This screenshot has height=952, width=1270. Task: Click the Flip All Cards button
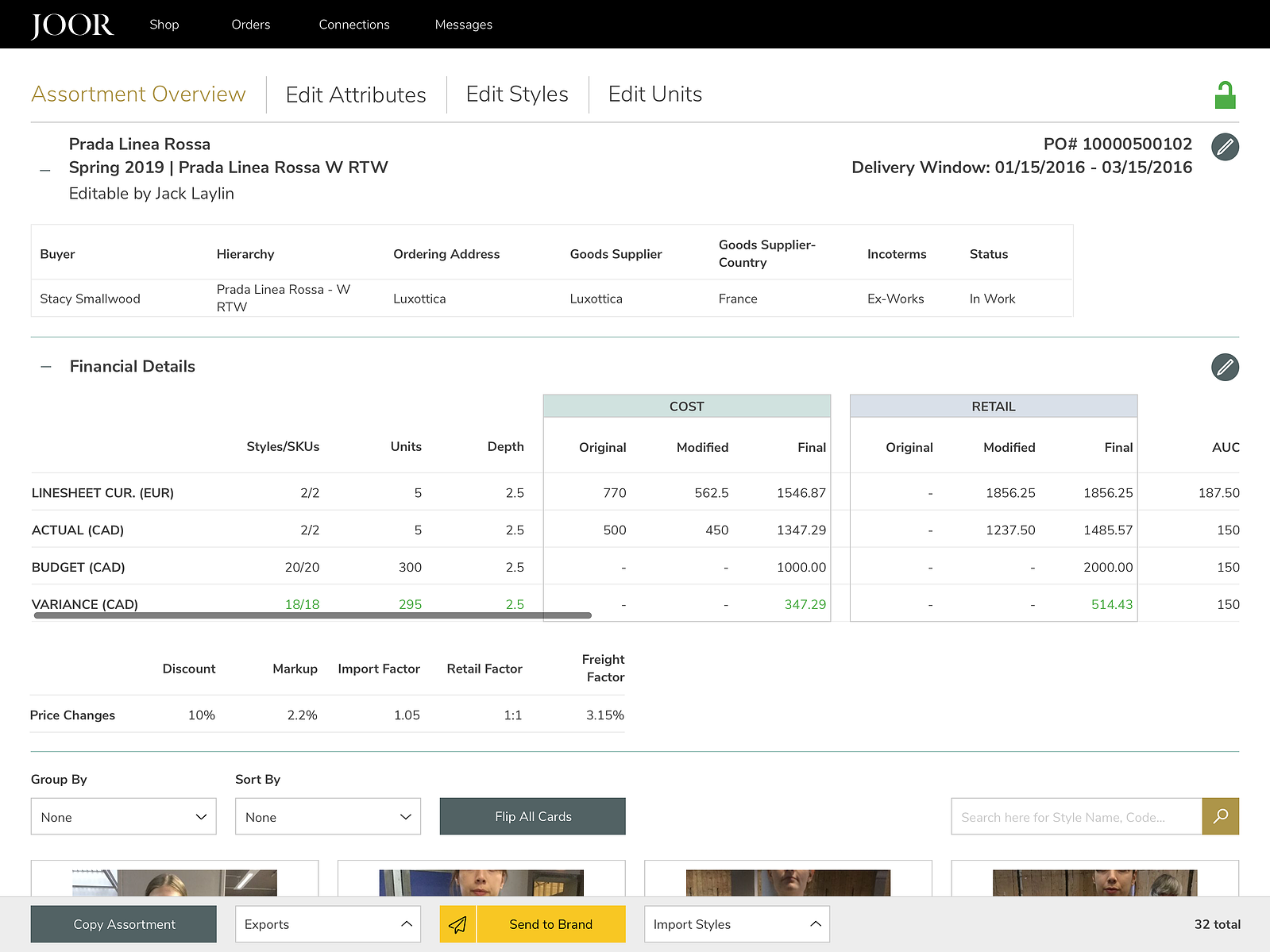pos(533,816)
